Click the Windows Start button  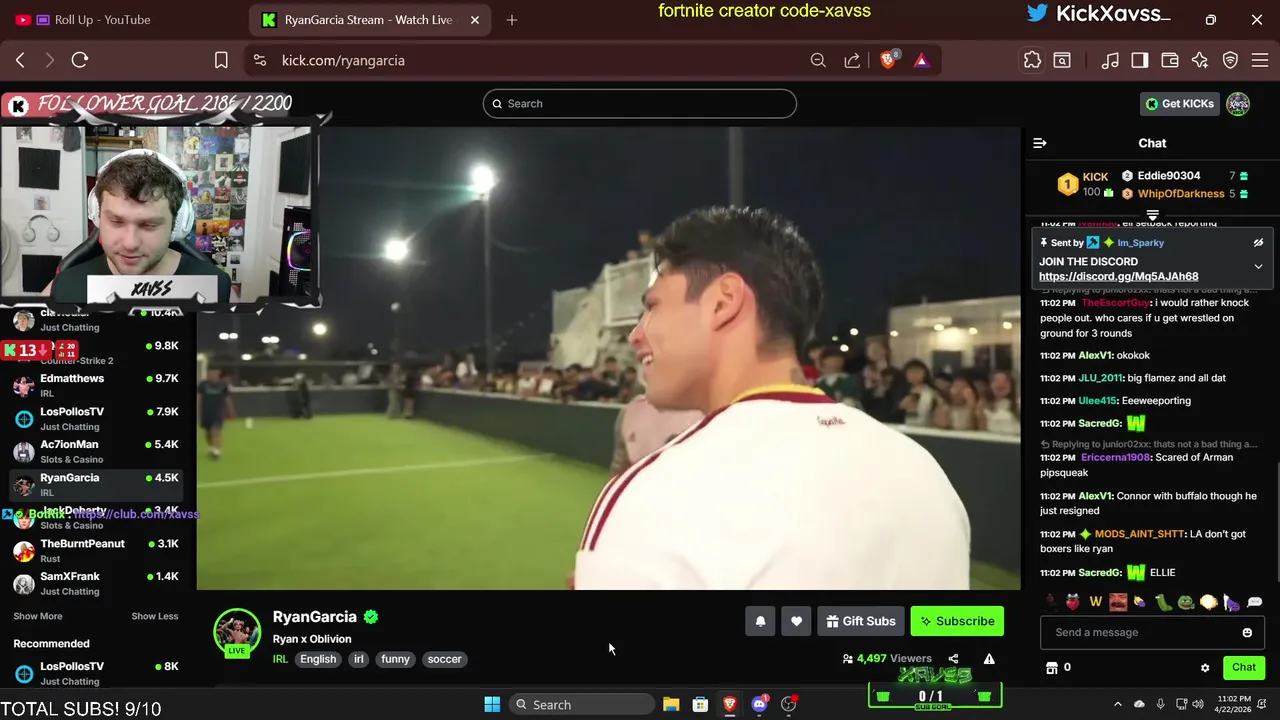(492, 704)
